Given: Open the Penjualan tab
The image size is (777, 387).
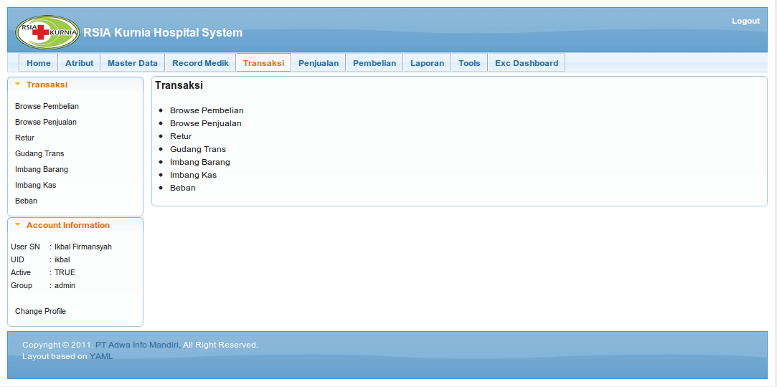Looking at the screenshot, I should click(x=319, y=63).
